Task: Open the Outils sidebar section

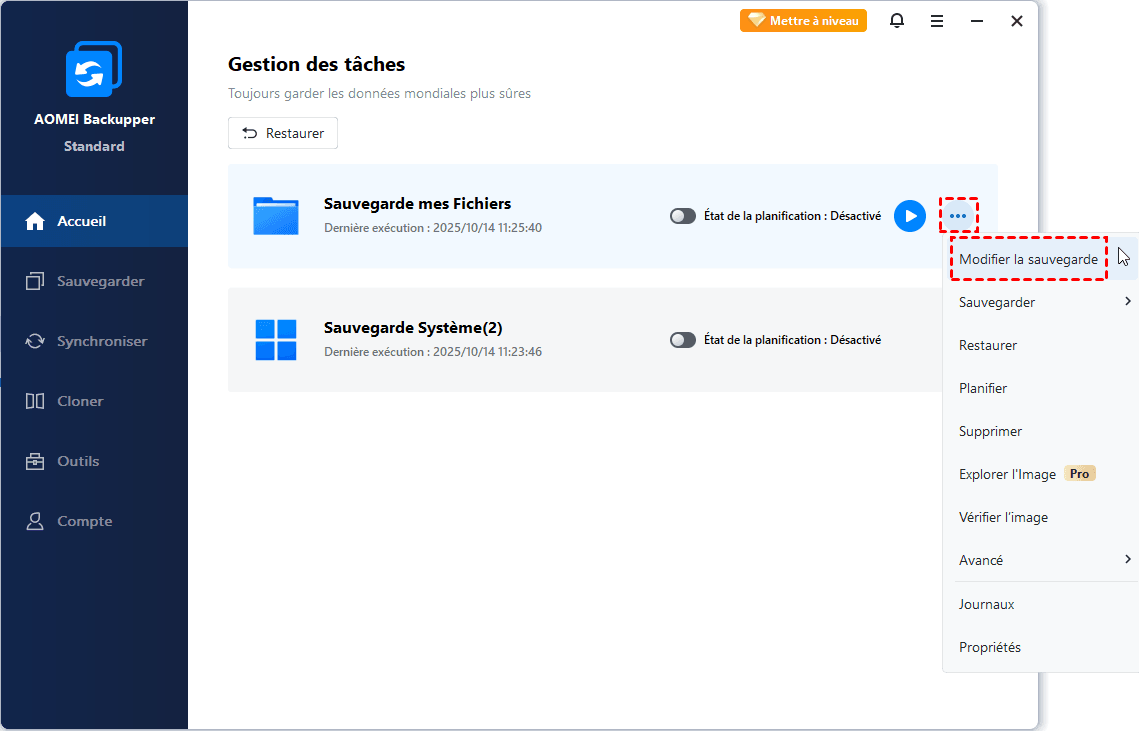Action: [94, 461]
